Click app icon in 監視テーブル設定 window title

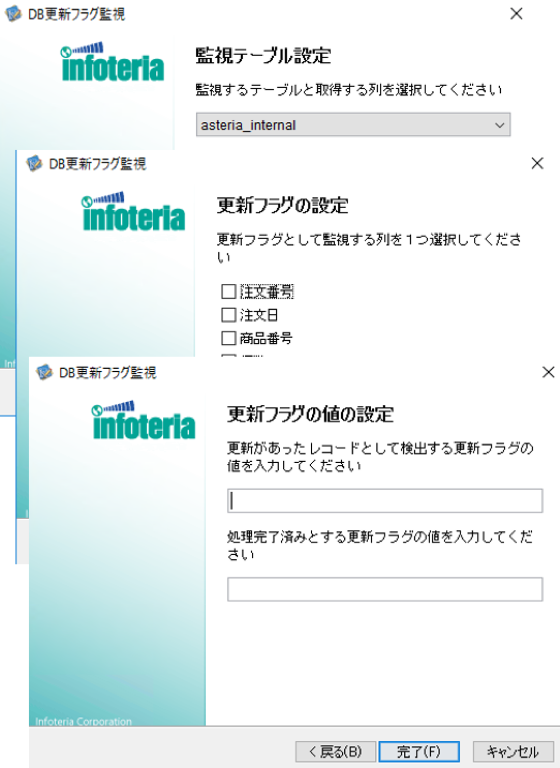click(14, 14)
